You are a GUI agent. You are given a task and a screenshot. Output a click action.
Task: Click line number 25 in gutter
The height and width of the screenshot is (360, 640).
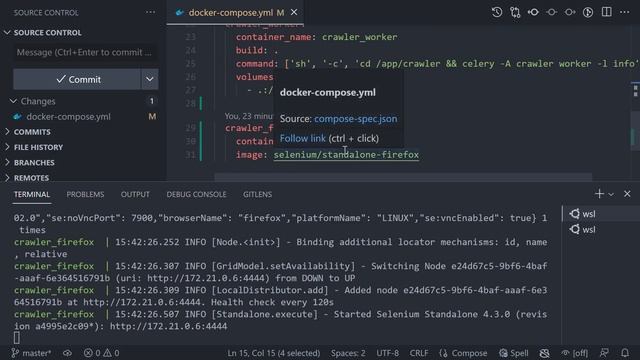point(191,64)
